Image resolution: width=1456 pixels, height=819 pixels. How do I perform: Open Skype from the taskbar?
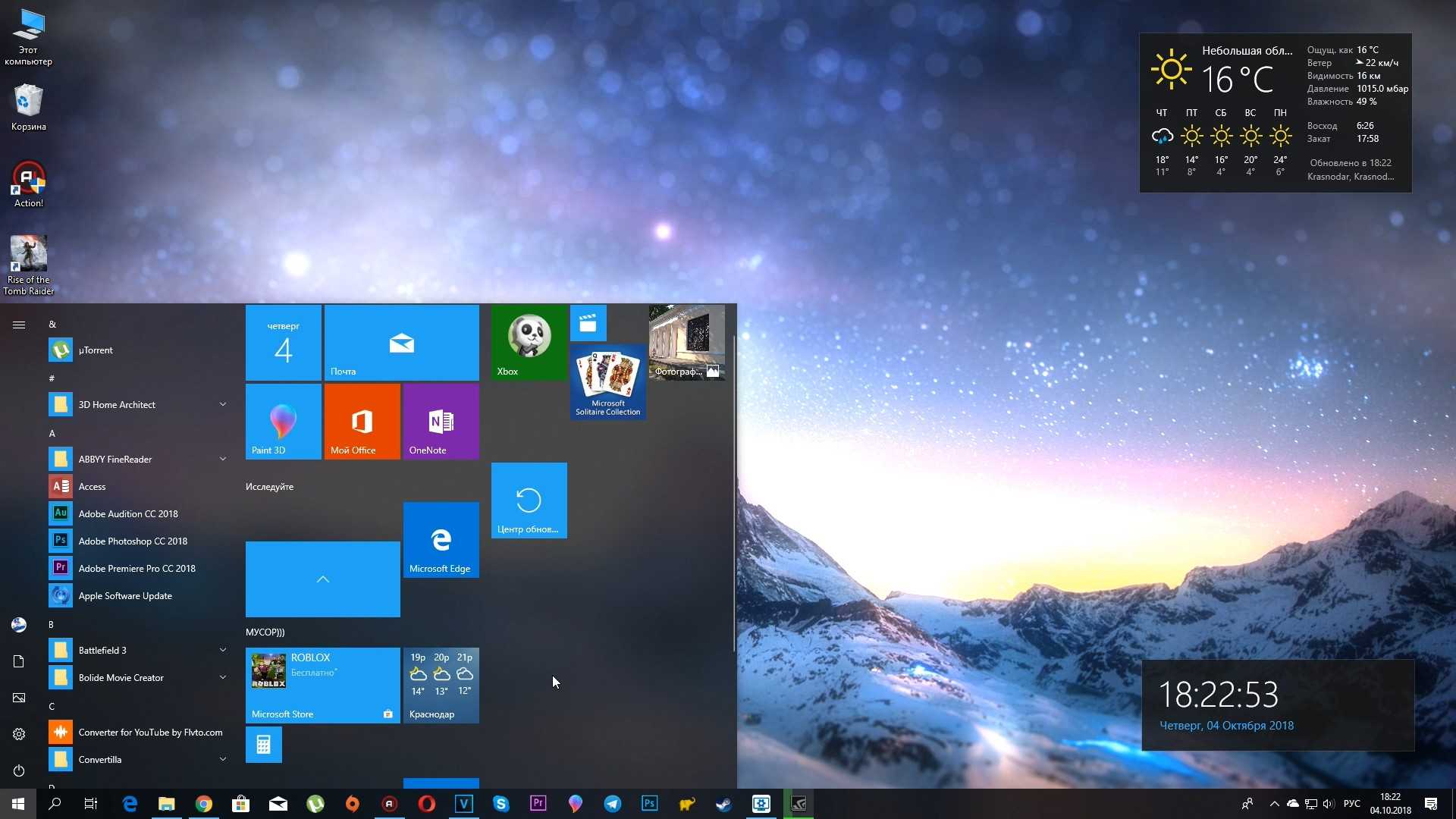(500, 804)
